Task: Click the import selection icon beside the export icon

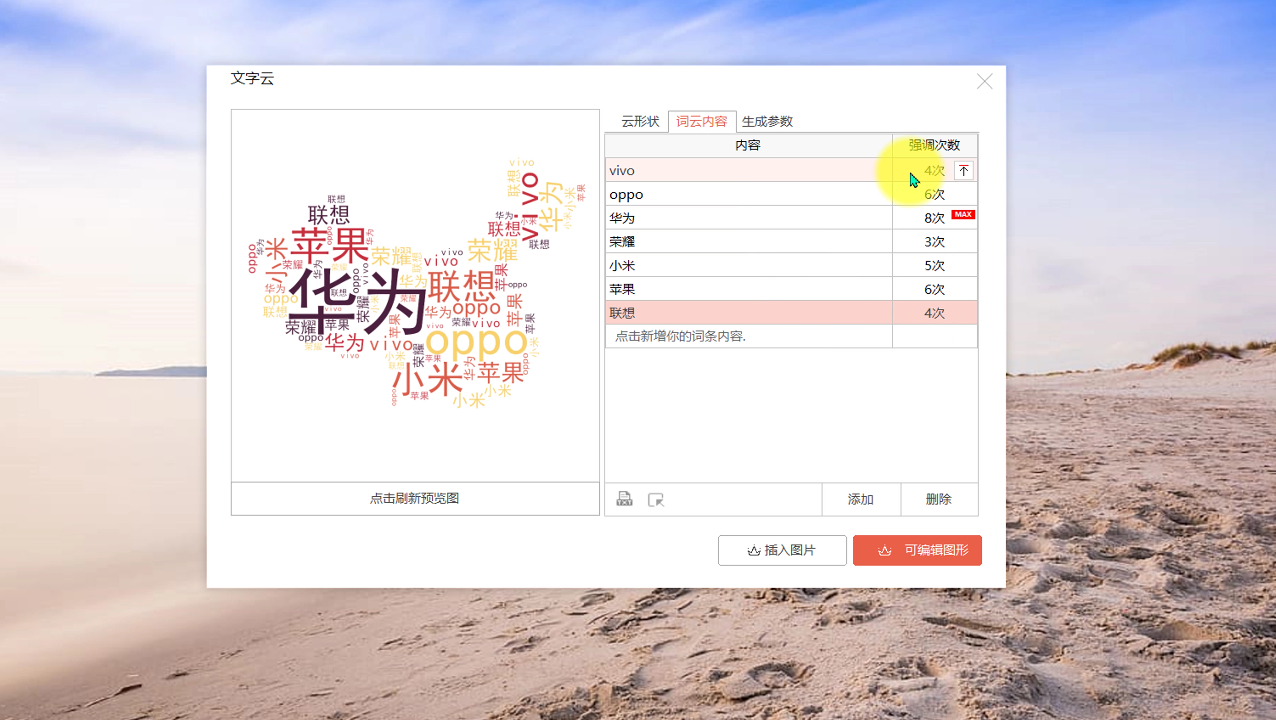Action: pos(656,499)
